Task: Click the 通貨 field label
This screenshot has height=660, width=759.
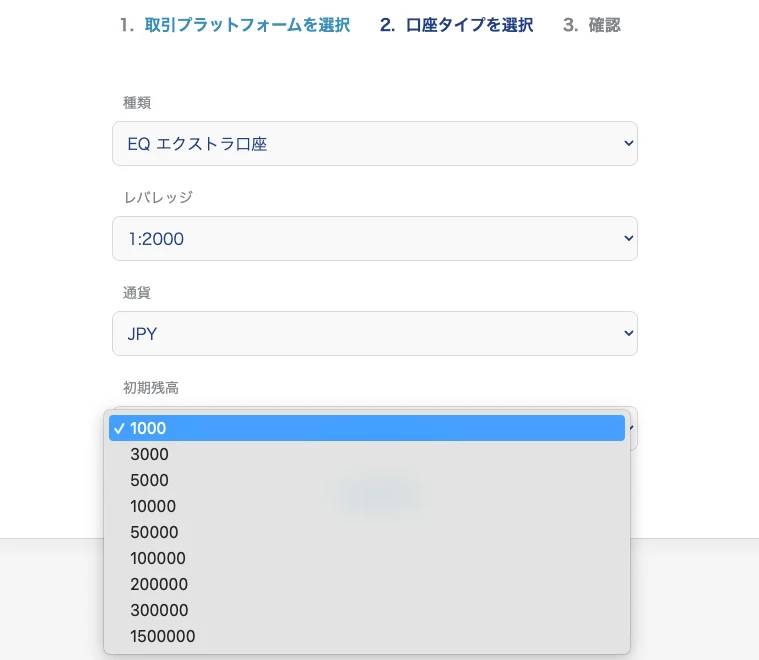Action: (137, 292)
